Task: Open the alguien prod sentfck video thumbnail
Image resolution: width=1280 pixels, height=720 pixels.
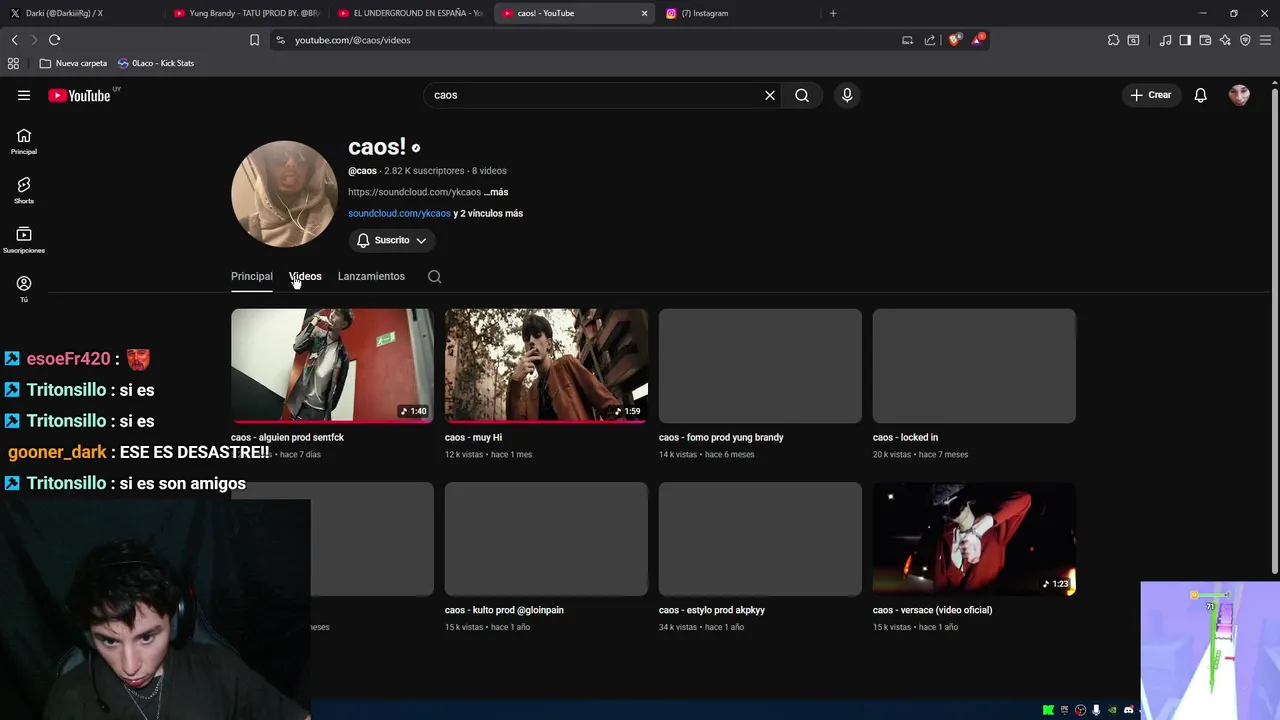Action: (332, 365)
